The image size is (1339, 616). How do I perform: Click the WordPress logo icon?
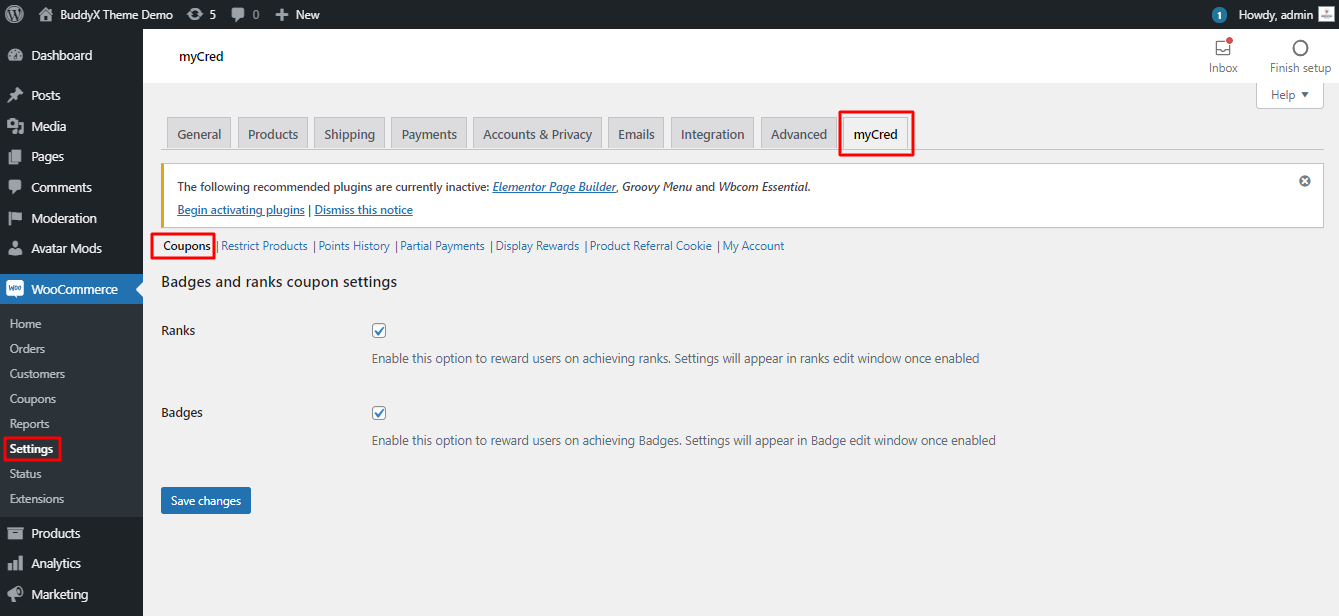click(15, 14)
